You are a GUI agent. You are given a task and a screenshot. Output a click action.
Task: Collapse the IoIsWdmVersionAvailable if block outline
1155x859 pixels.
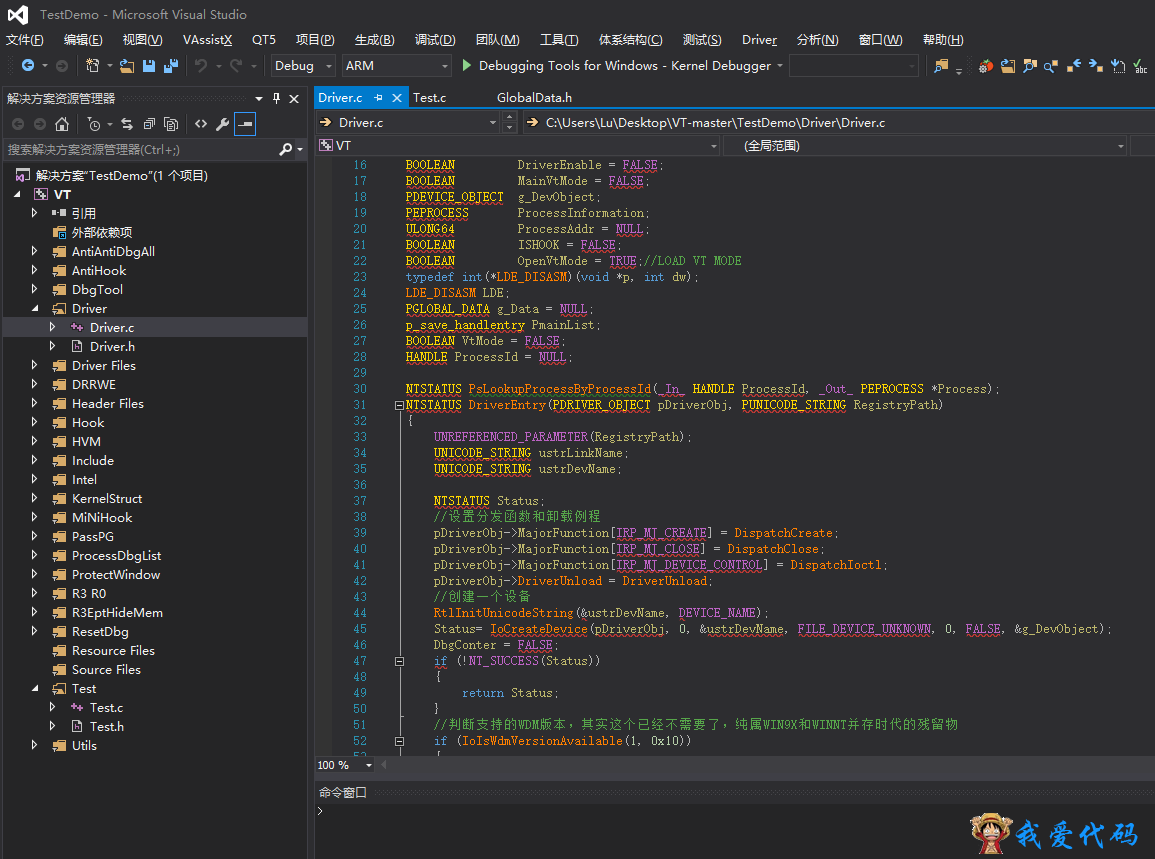pos(399,742)
